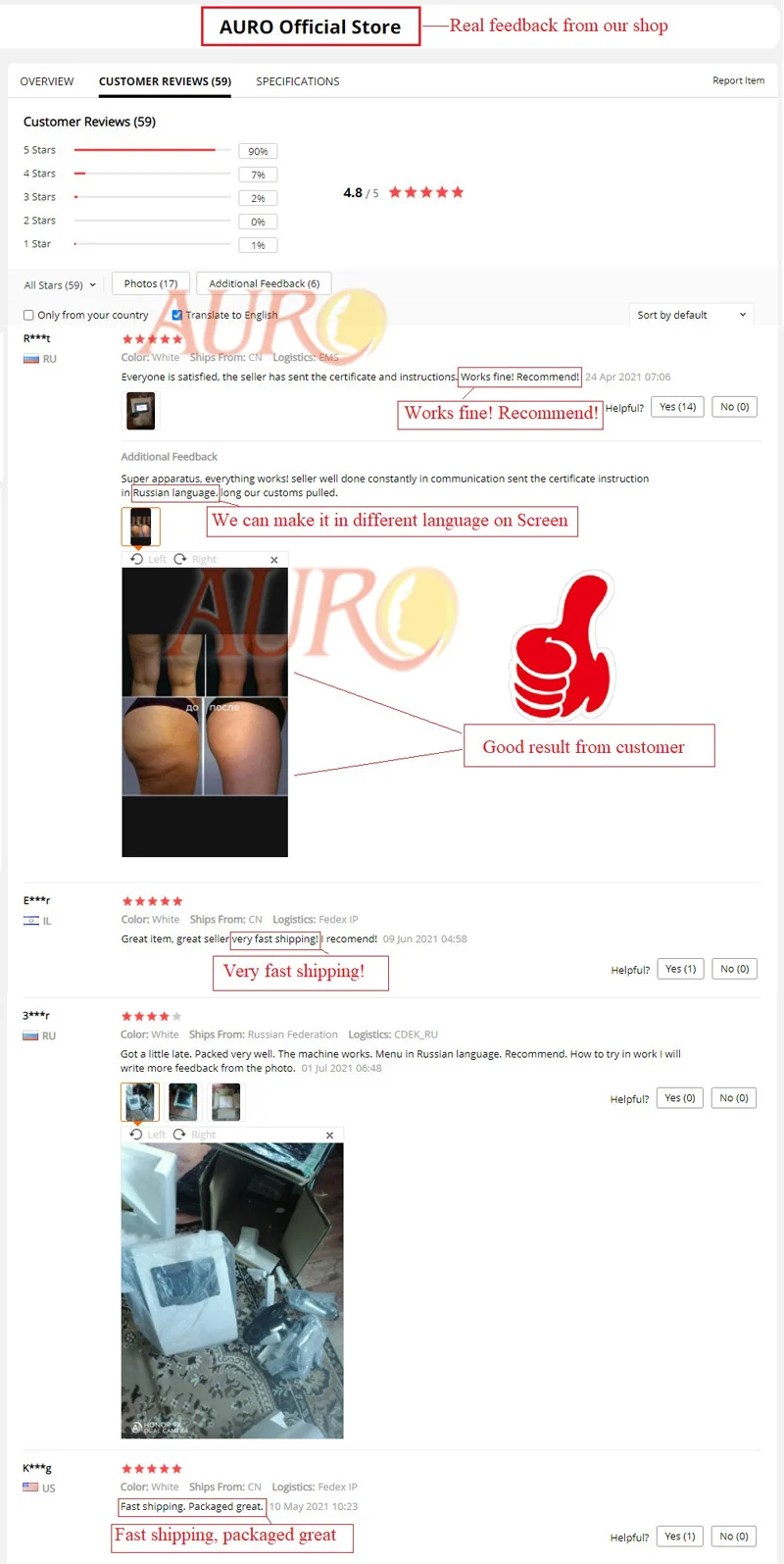This screenshot has height=1564, width=784.
Task: Close the expanded before-after photo viewer
Action: 274,560
